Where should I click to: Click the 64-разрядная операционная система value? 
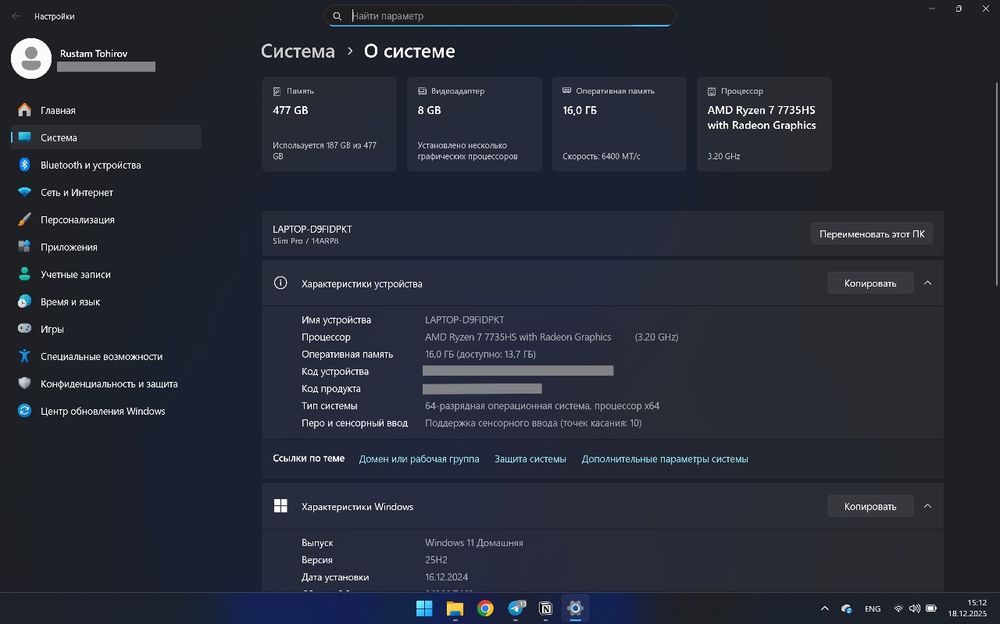pyautogui.click(x=542, y=406)
